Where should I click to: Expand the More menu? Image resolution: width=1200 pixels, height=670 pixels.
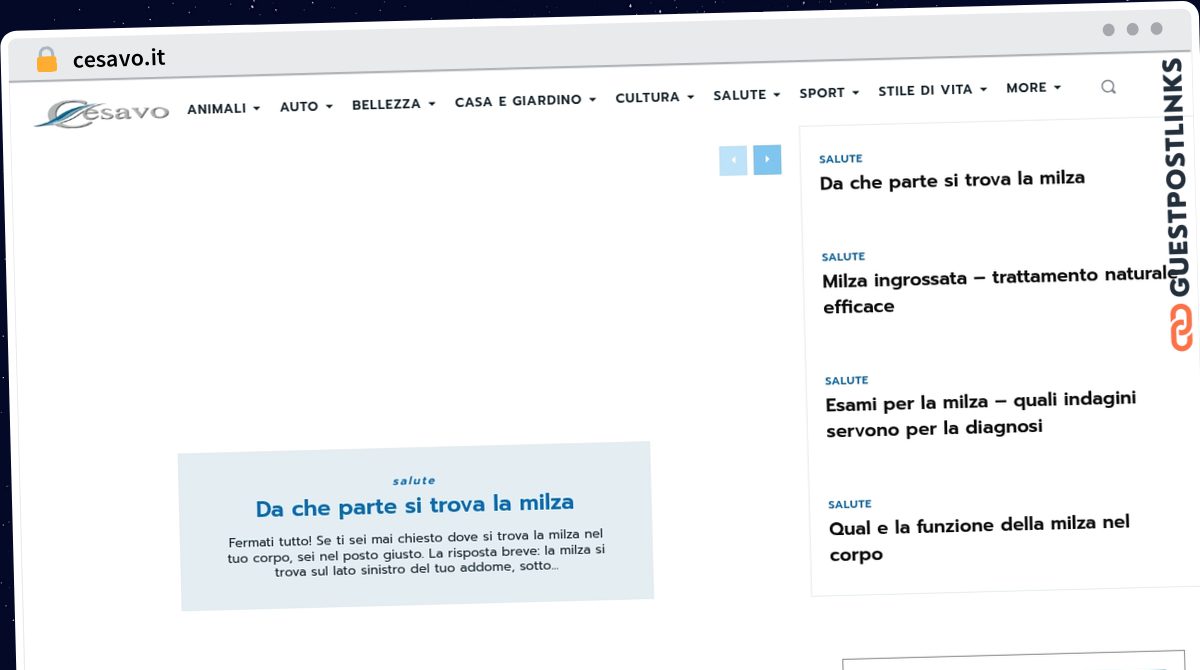1034,88
